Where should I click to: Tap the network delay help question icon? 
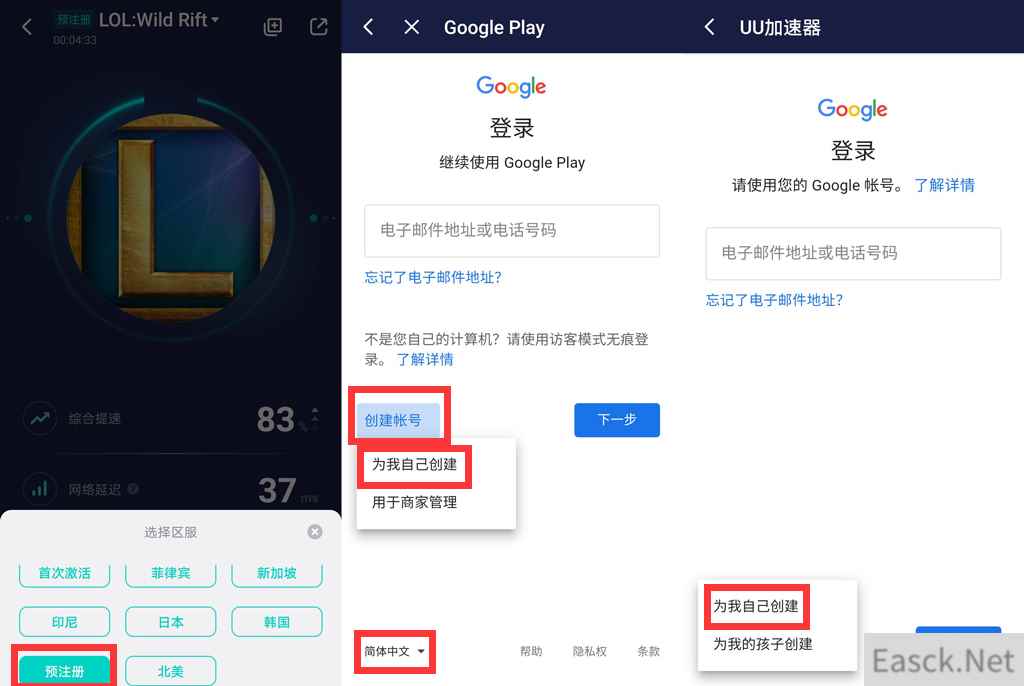pos(133,489)
